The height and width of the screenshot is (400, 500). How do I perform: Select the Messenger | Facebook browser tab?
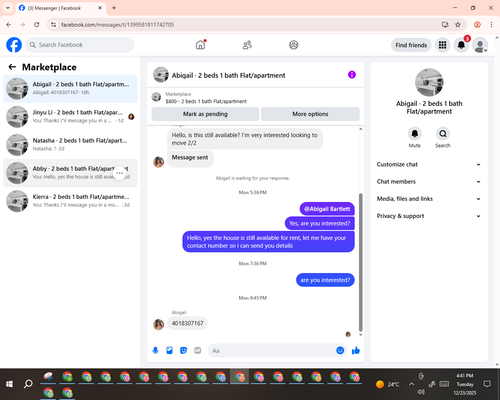[x=61, y=8]
